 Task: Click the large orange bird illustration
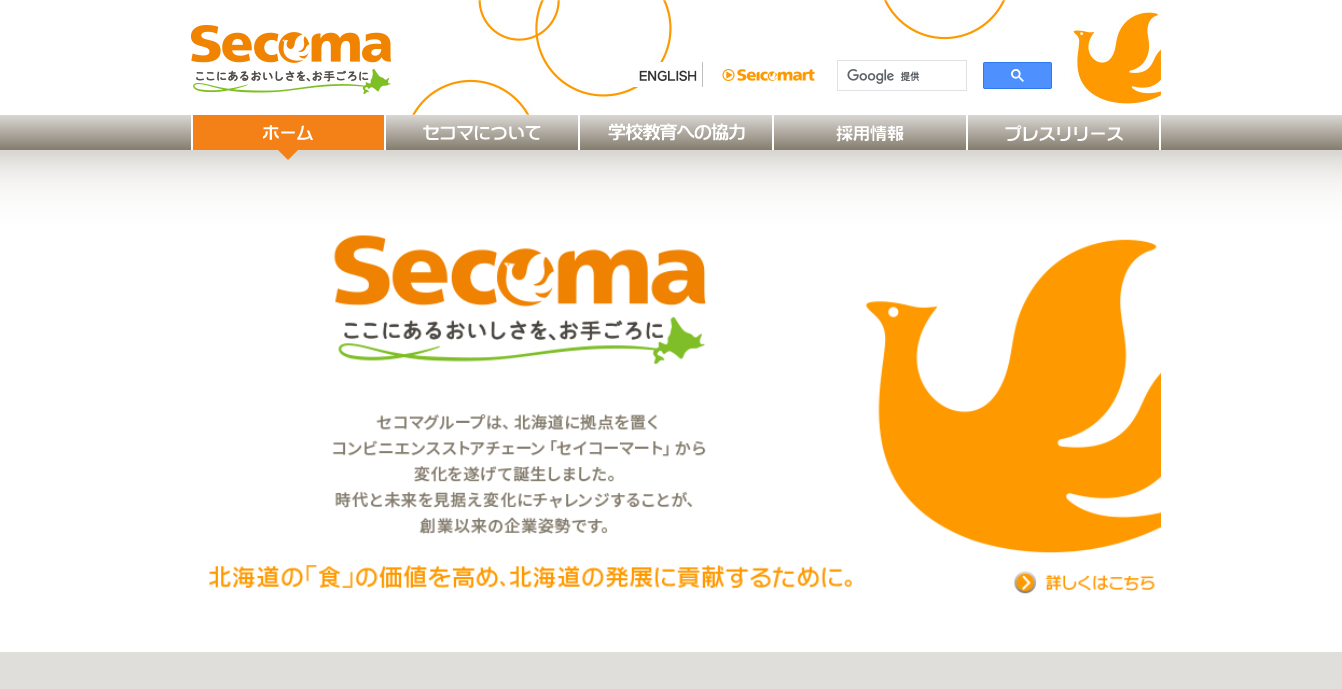1014,395
